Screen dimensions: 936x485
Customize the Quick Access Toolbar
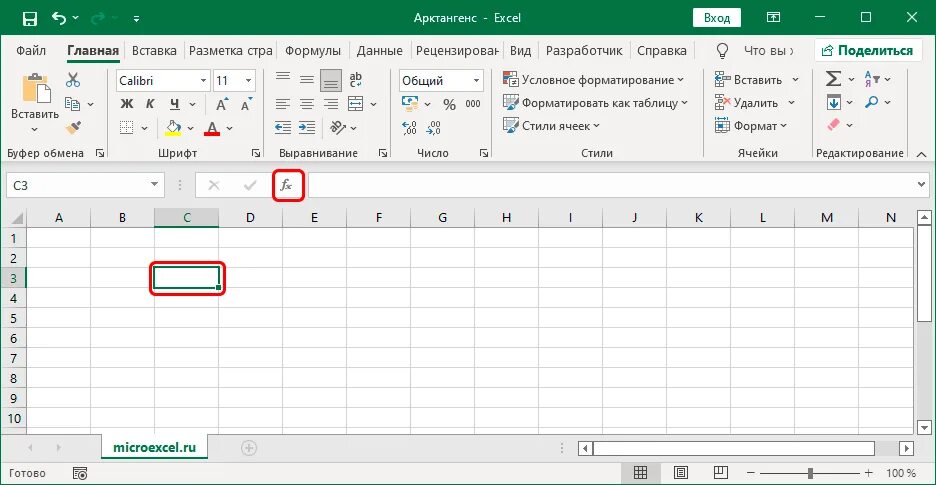[x=137, y=19]
